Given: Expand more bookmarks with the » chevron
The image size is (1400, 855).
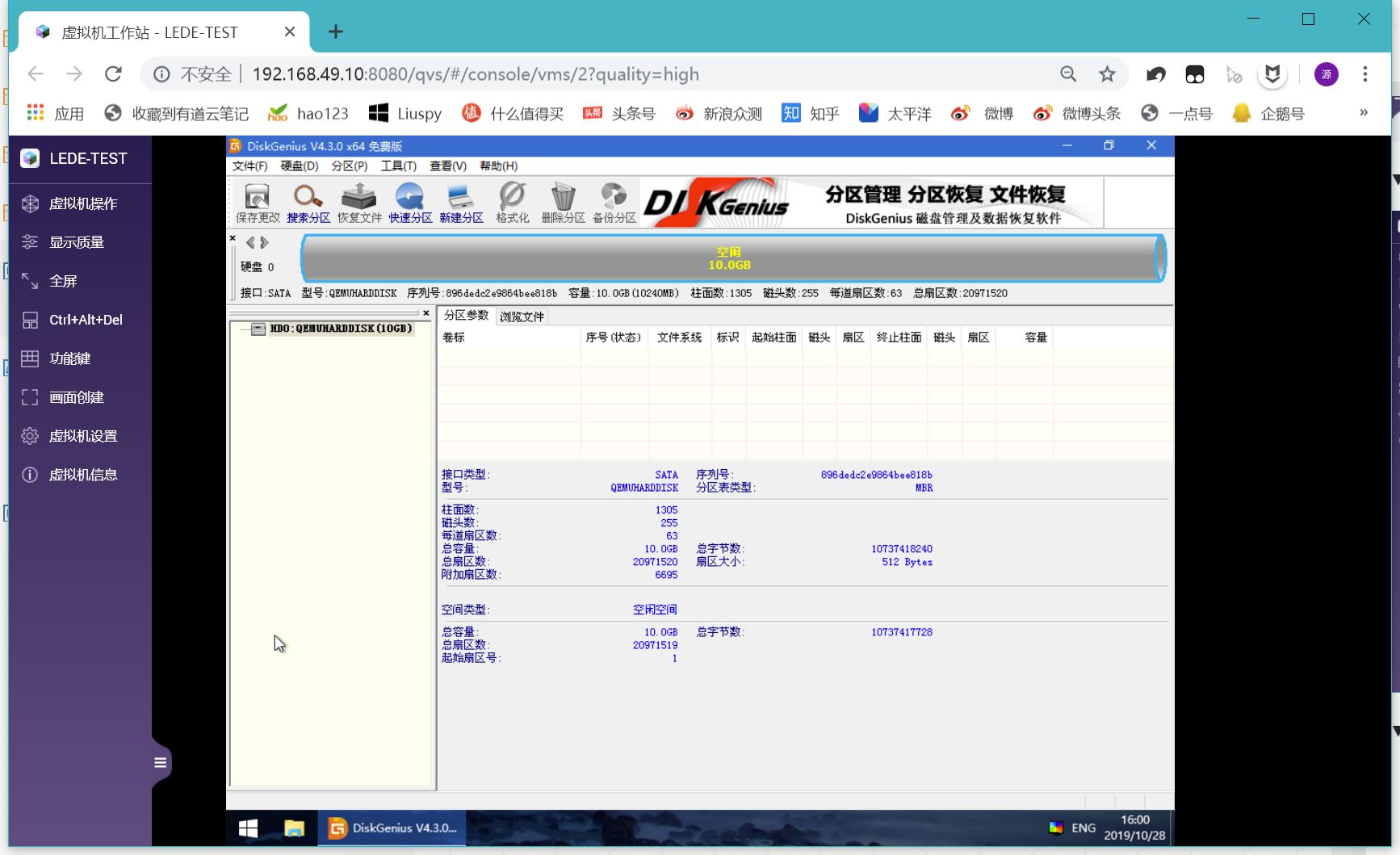Looking at the screenshot, I should tap(1364, 113).
